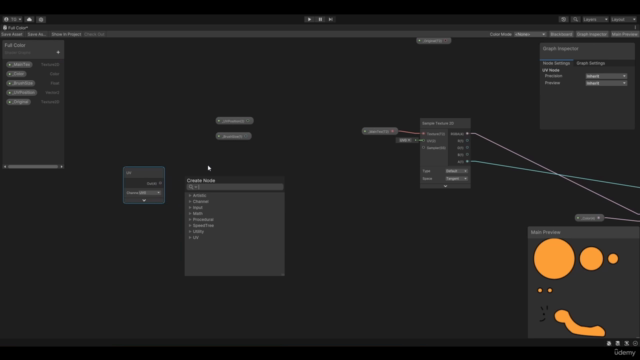Click the G(1) output port

(x=467, y=147)
